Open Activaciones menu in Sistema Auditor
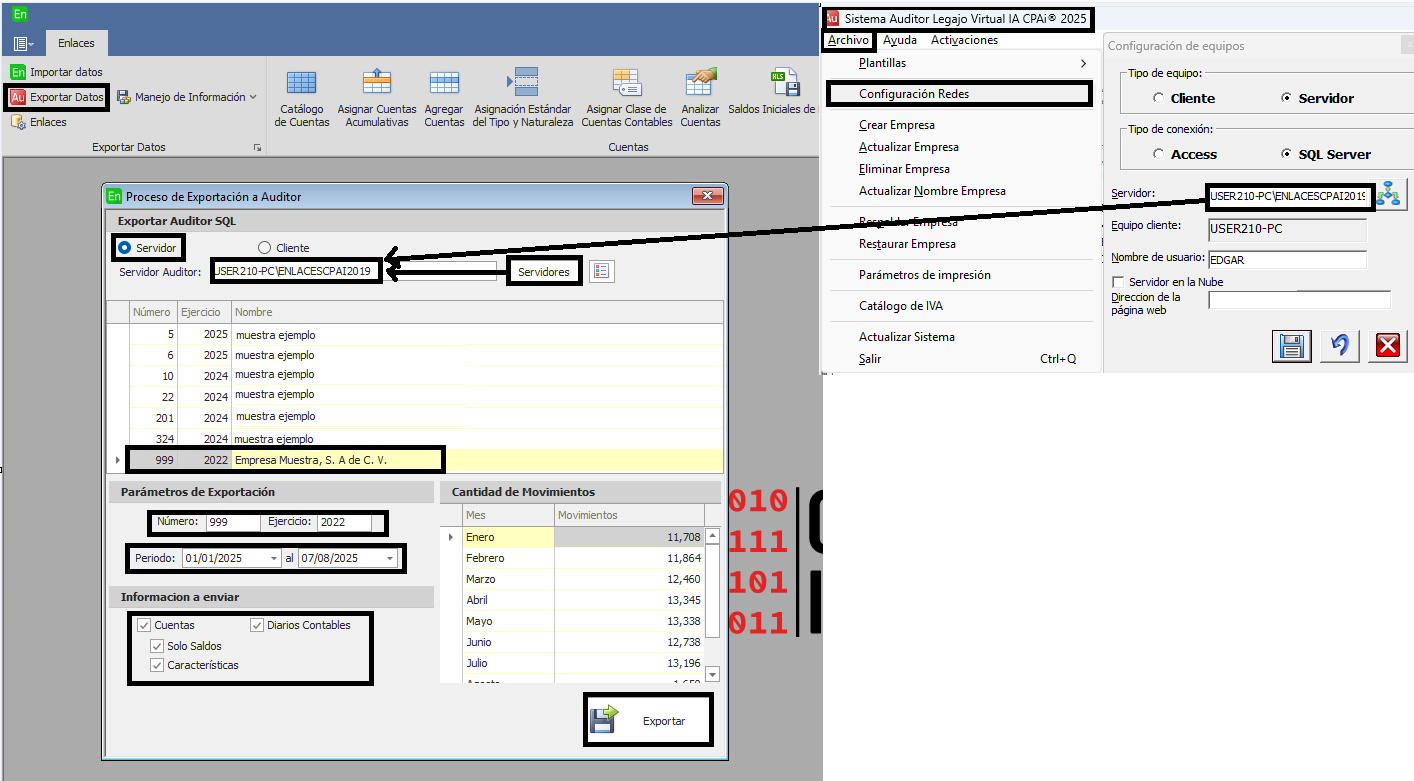 click(964, 40)
